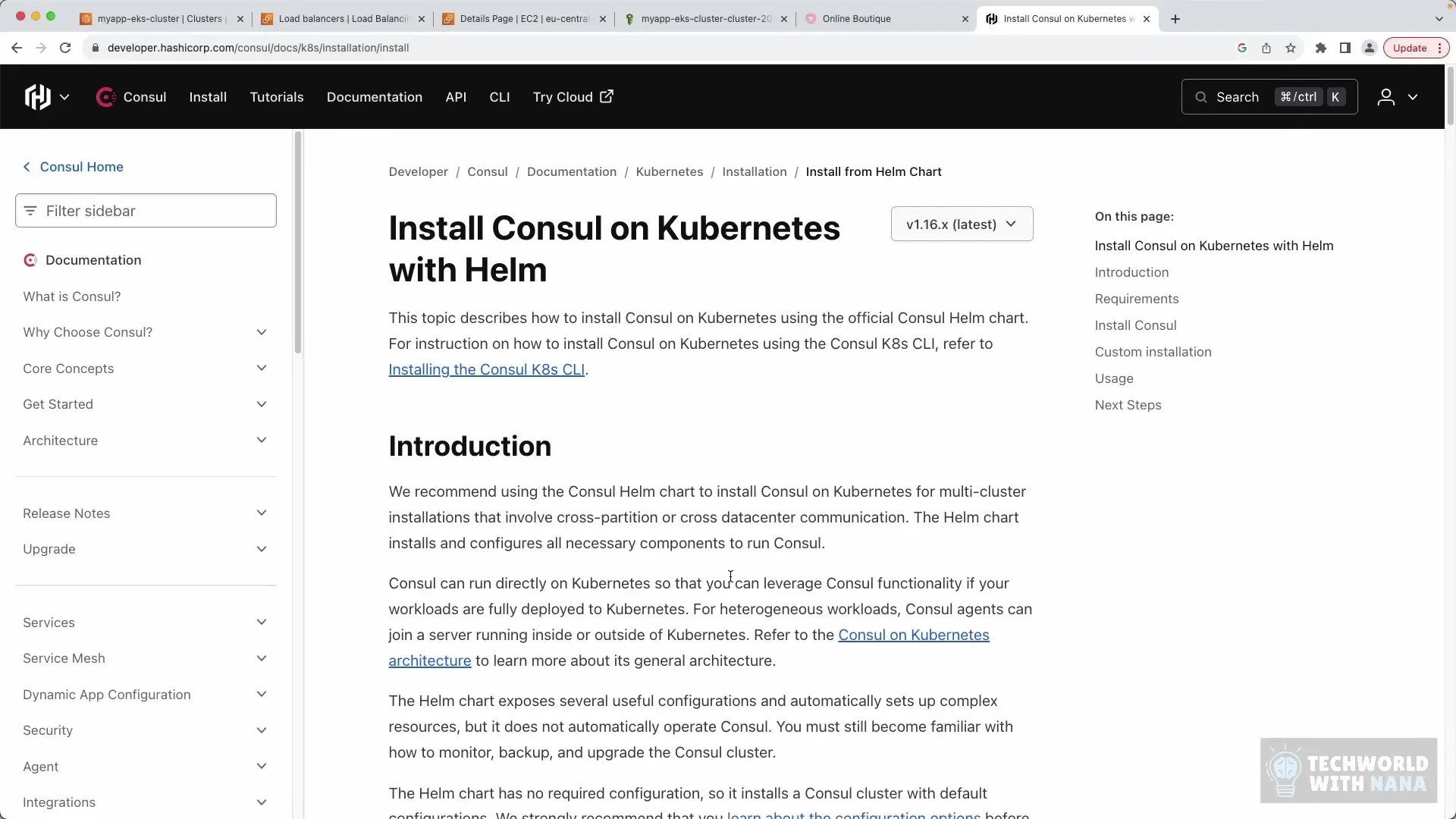Click Kubernetes breadcrumb
The height and width of the screenshot is (819, 1456).
coord(669,172)
